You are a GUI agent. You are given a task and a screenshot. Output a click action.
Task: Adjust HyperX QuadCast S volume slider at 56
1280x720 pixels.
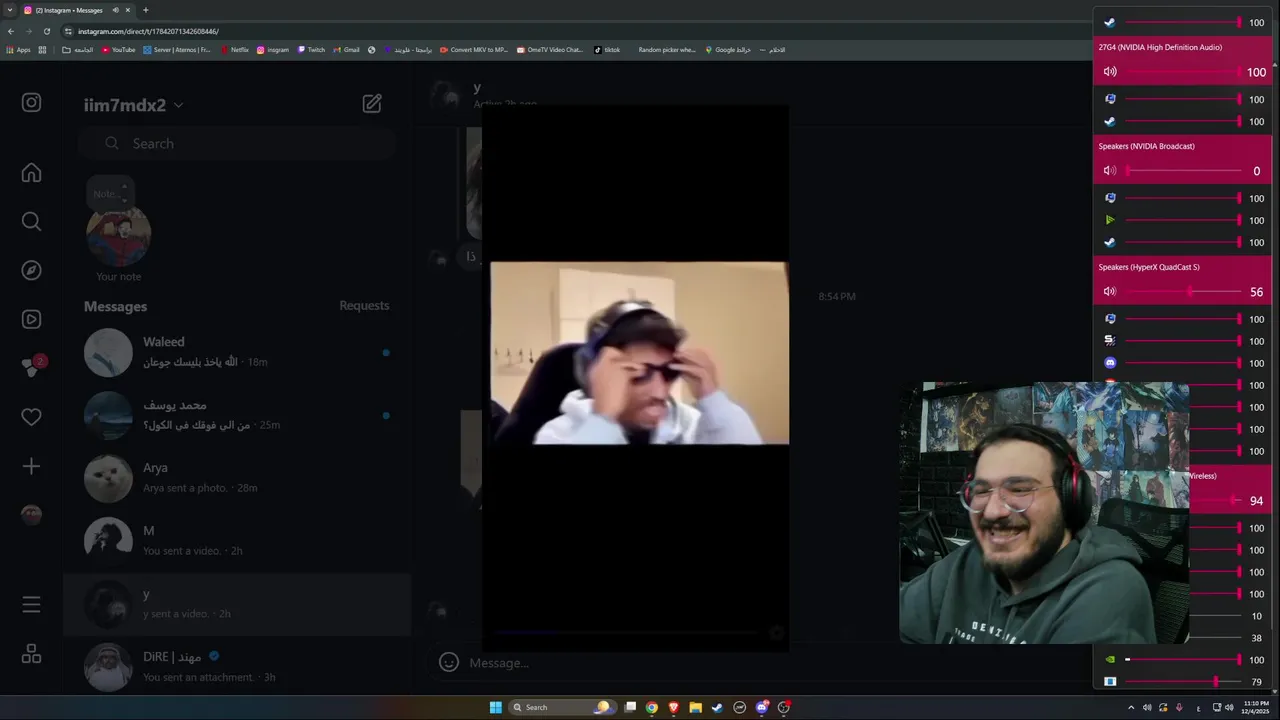pos(1183,292)
